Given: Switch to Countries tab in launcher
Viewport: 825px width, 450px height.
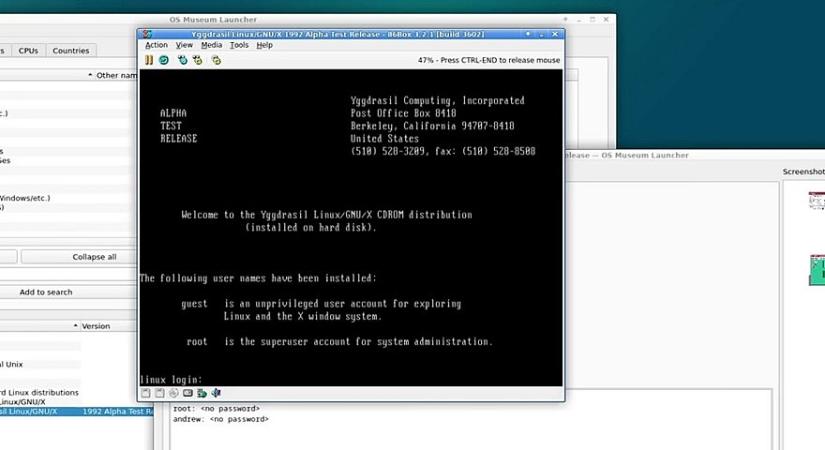Looking at the screenshot, I should point(71,51).
